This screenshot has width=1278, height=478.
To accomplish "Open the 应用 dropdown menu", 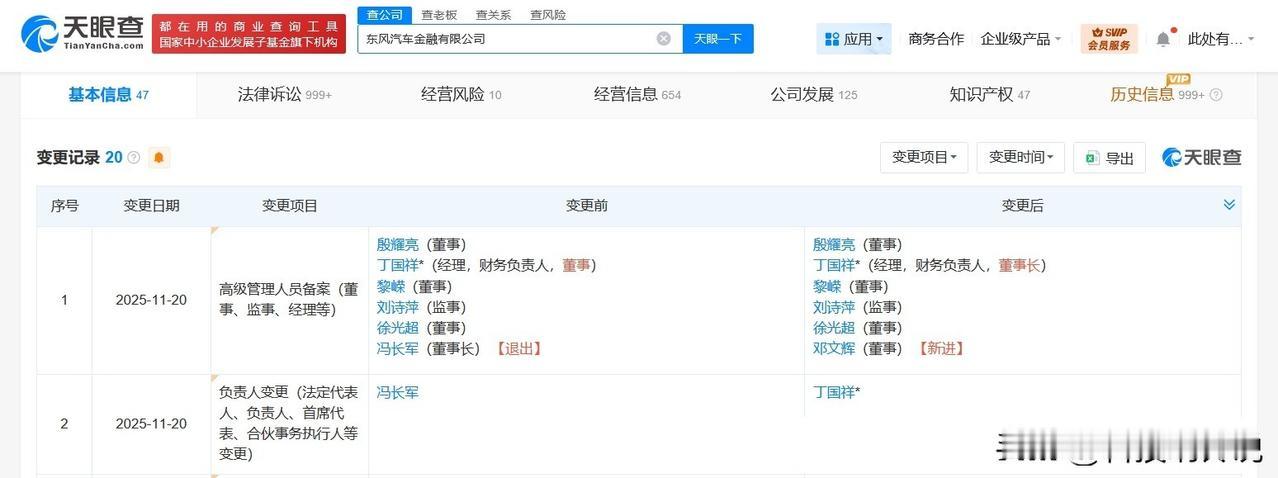I will pos(854,39).
